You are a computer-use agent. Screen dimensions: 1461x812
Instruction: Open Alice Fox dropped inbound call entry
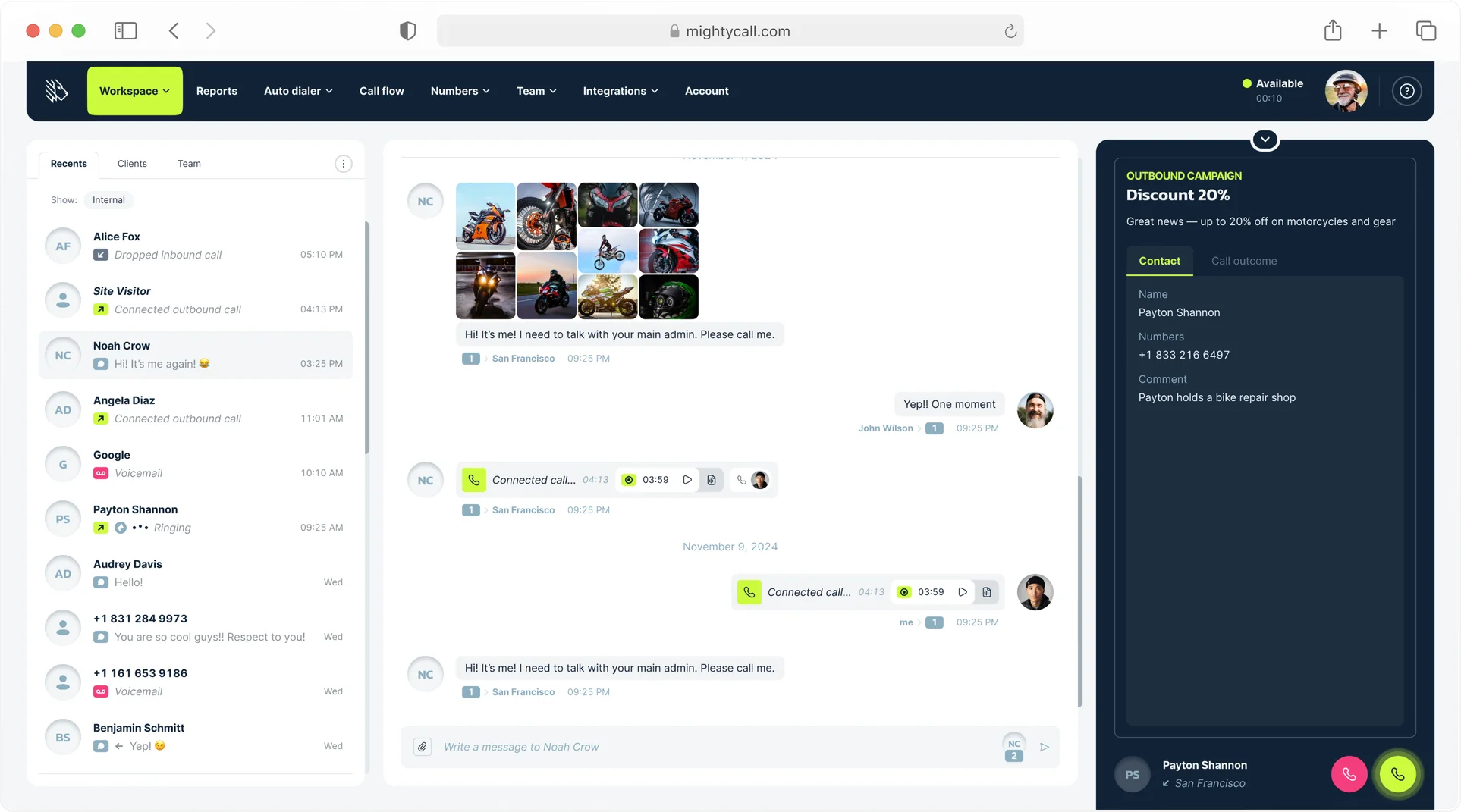(195, 246)
